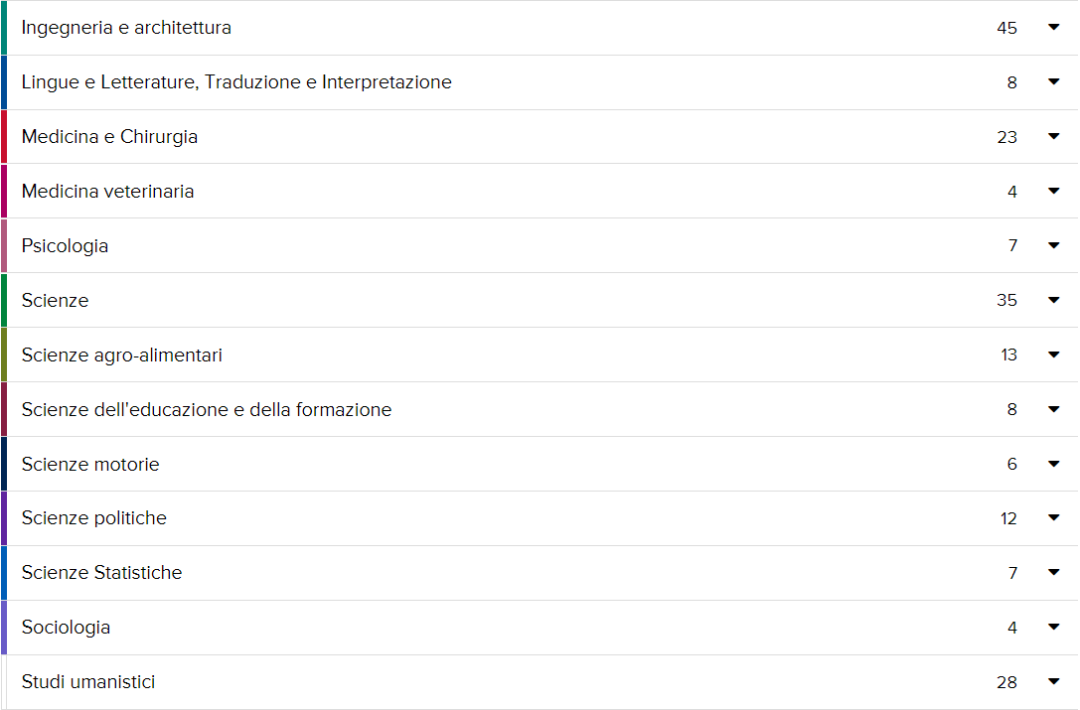Click the count 28 for Studi umanistici
Screen dimensions: 1080x710
1006,682
